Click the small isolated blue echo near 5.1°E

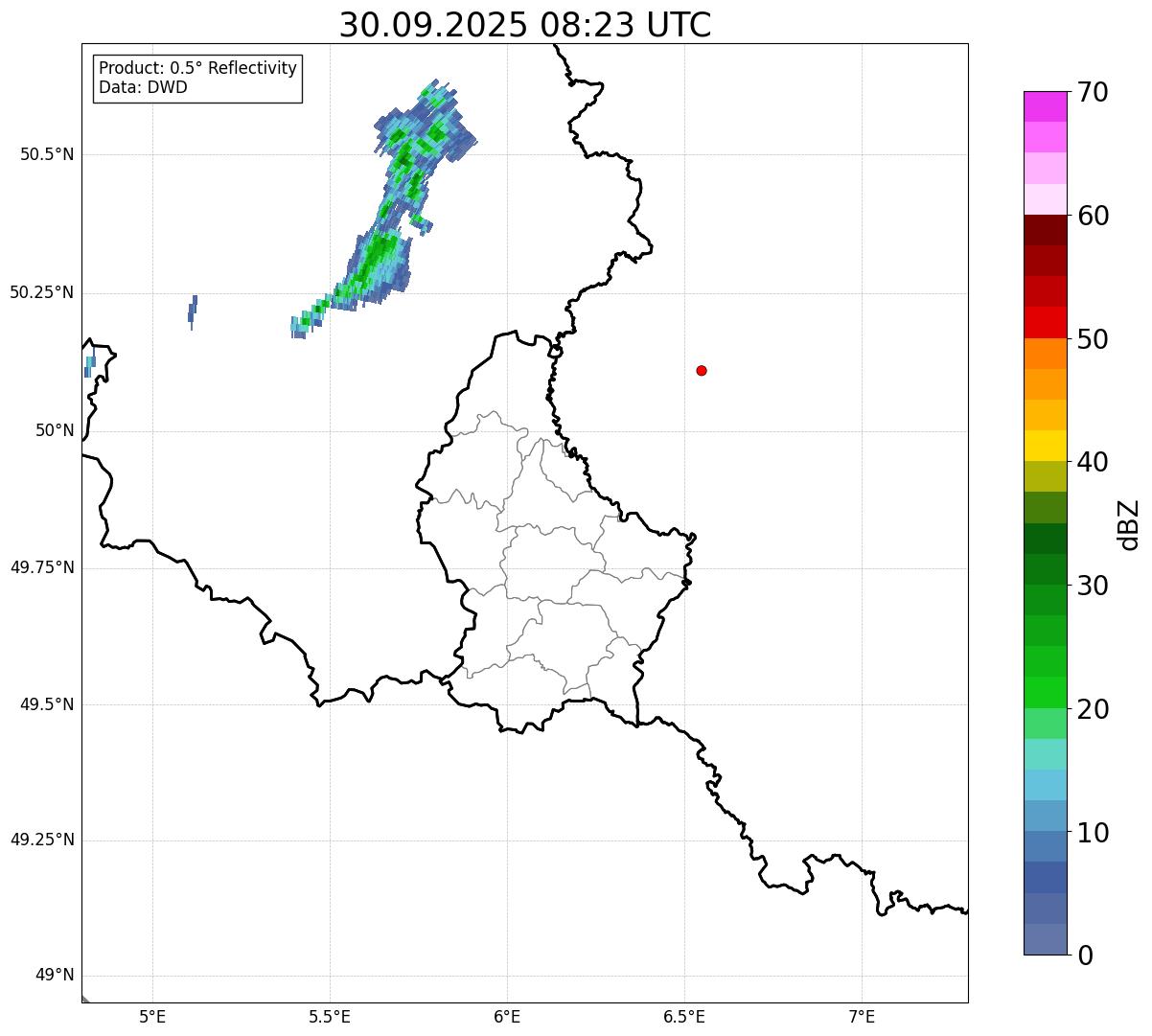tap(193, 311)
